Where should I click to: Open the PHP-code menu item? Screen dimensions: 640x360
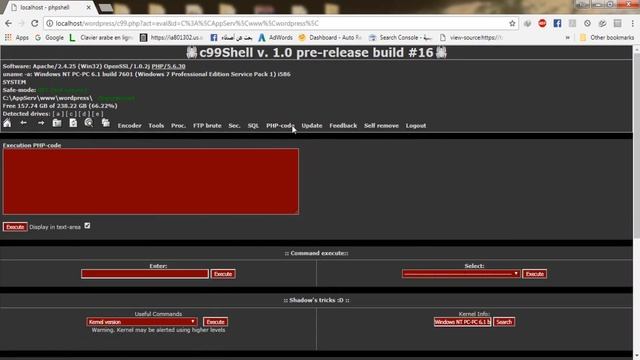coord(280,126)
